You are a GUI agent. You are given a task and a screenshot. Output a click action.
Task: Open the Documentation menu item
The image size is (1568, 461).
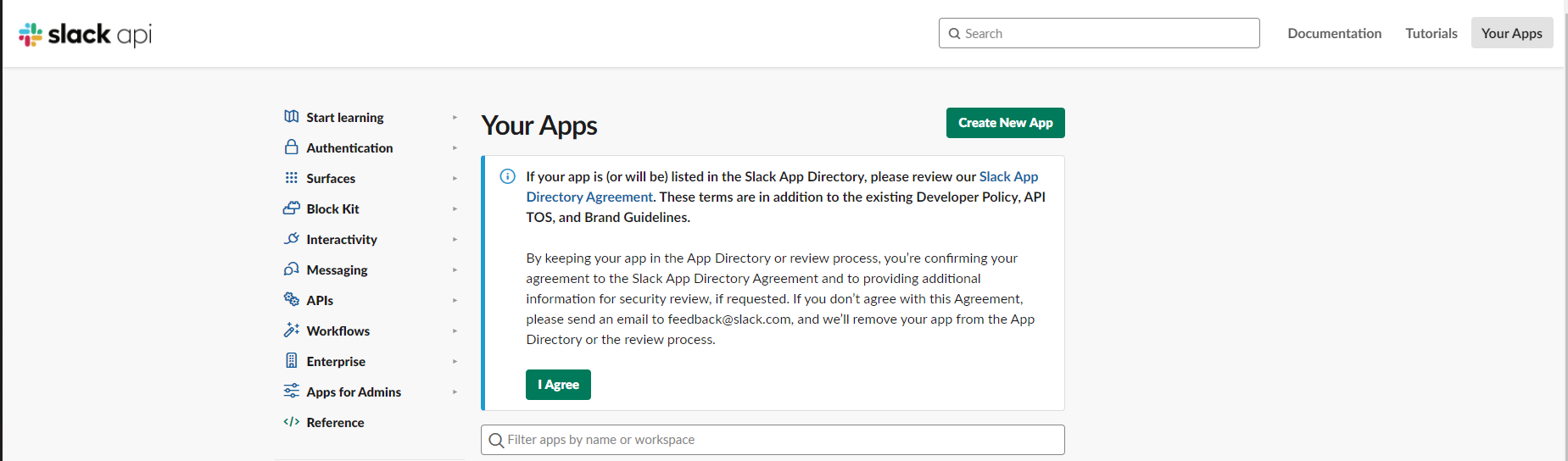pyautogui.click(x=1334, y=33)
